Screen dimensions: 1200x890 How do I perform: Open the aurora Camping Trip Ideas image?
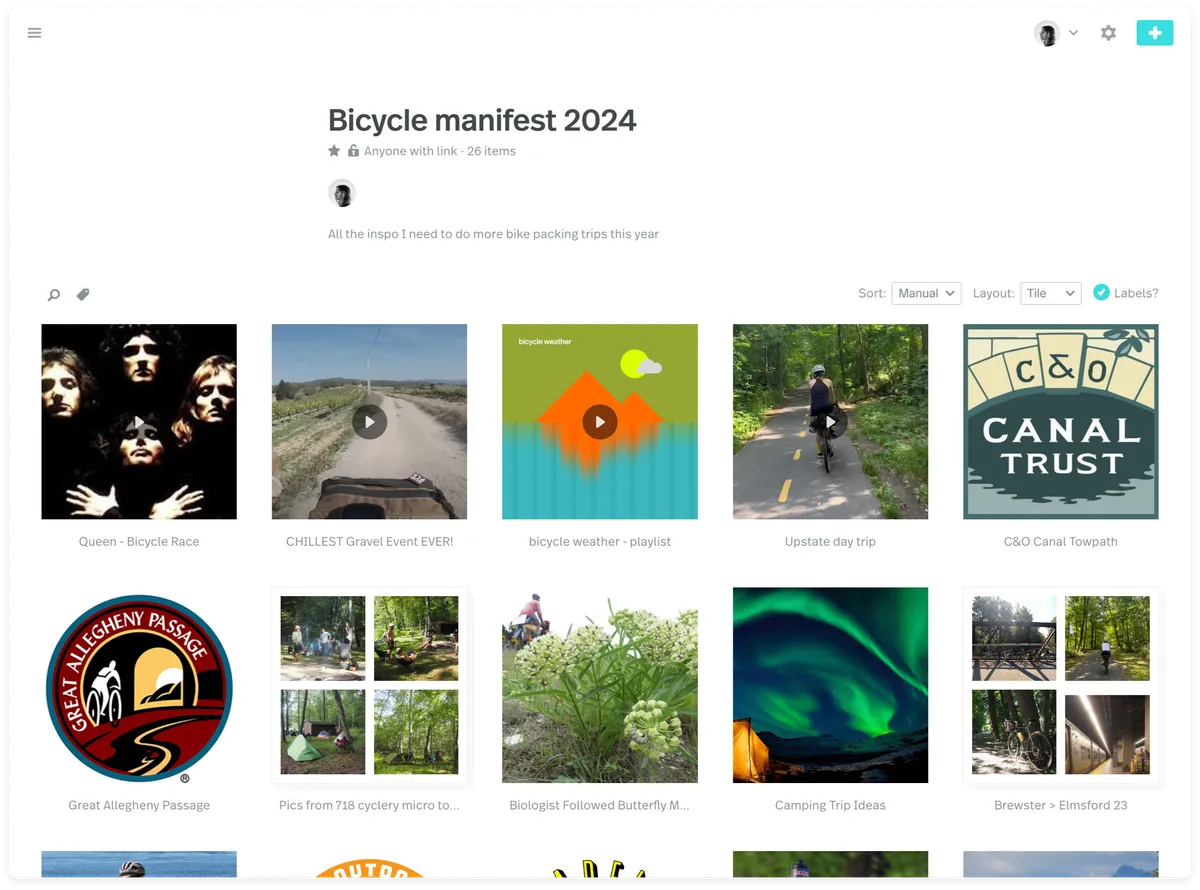830,685
